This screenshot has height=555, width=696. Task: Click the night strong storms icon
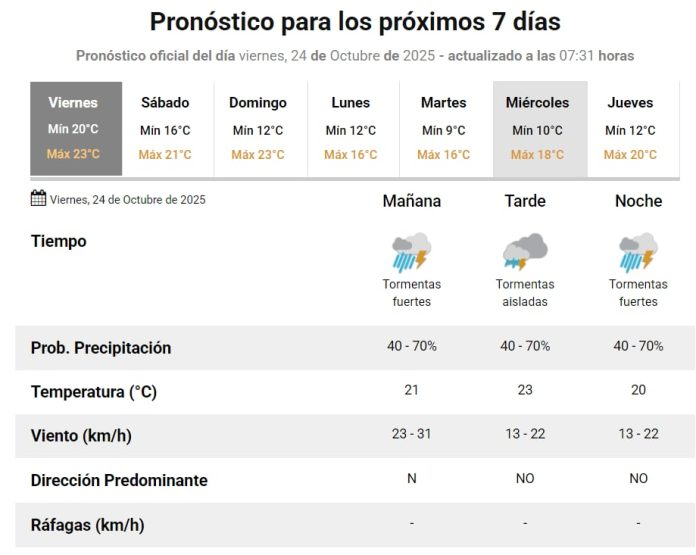point(638,252)
